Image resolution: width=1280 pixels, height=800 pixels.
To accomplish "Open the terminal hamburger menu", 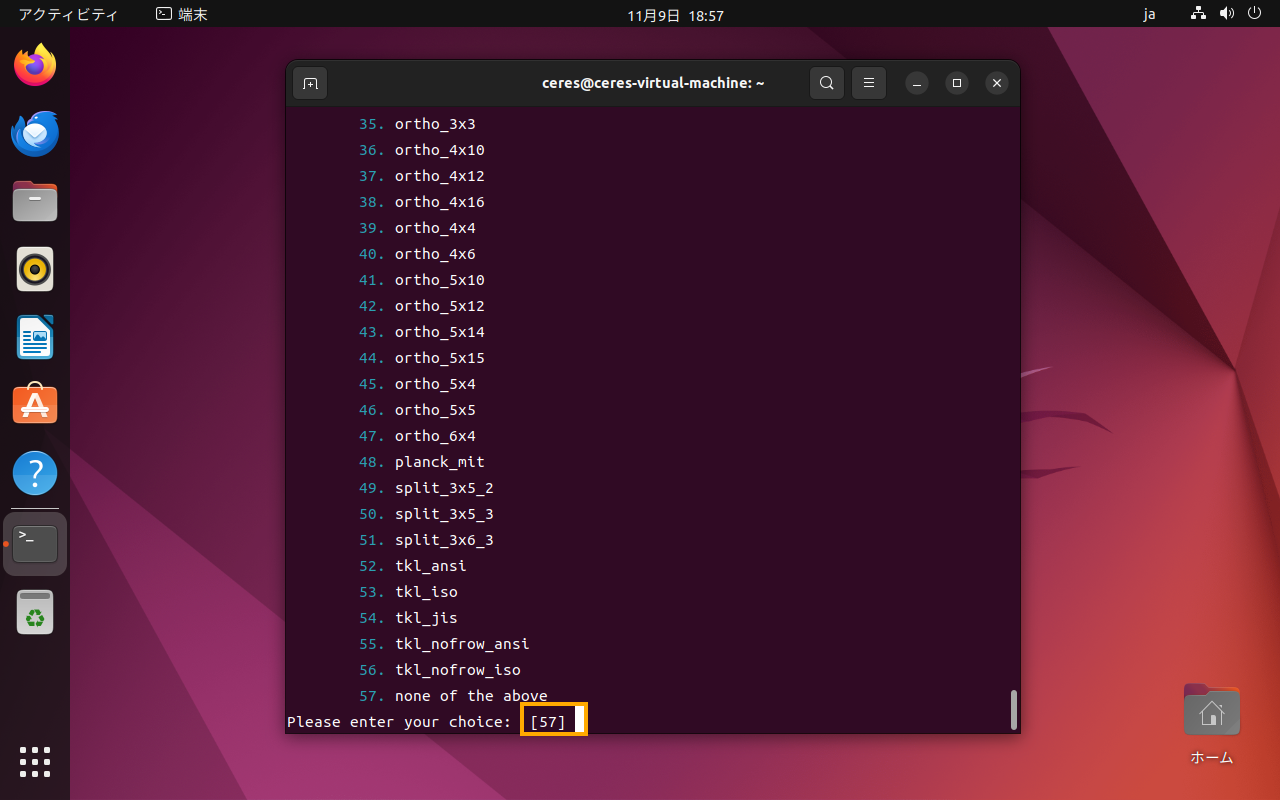I will point(869,83).
